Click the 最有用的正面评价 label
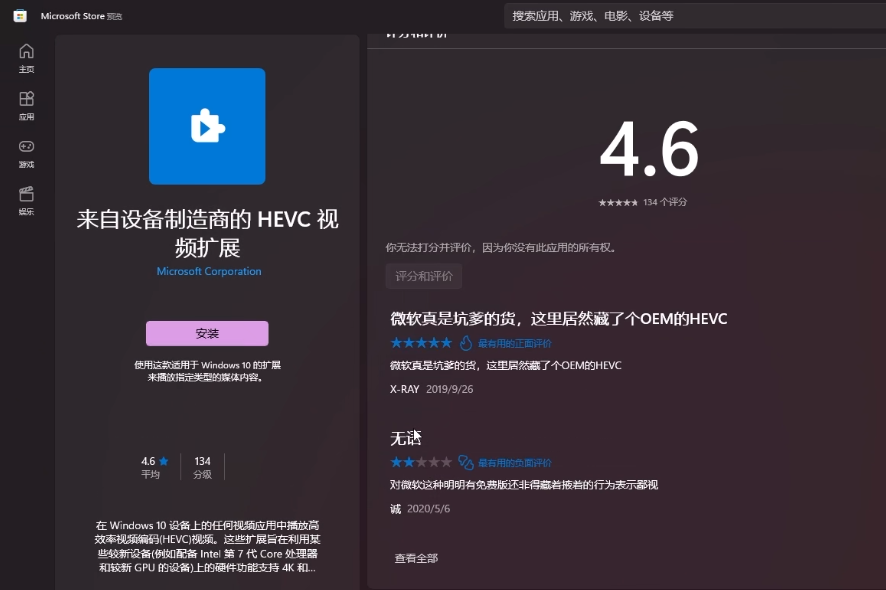886x590 pixels. pos(515,344)
